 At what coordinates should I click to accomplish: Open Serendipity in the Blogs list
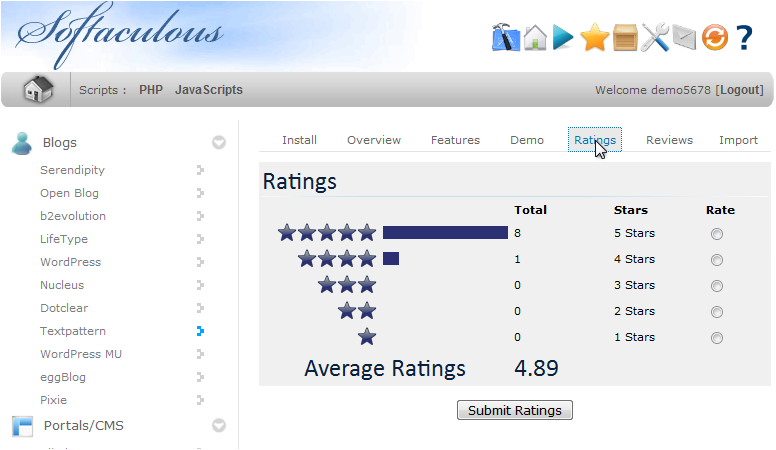[72, 170]
